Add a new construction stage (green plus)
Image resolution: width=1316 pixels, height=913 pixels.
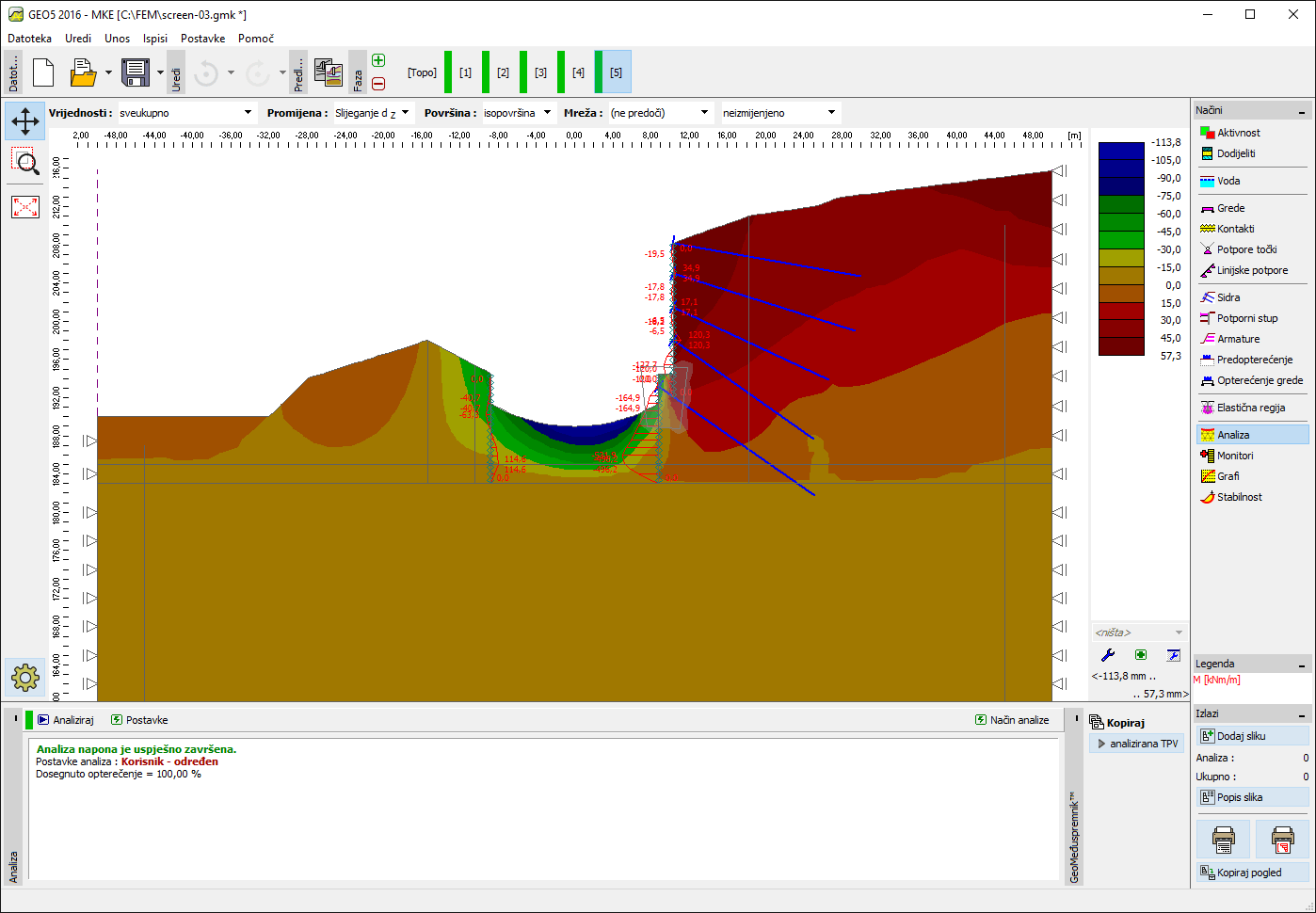coord(378,60)
